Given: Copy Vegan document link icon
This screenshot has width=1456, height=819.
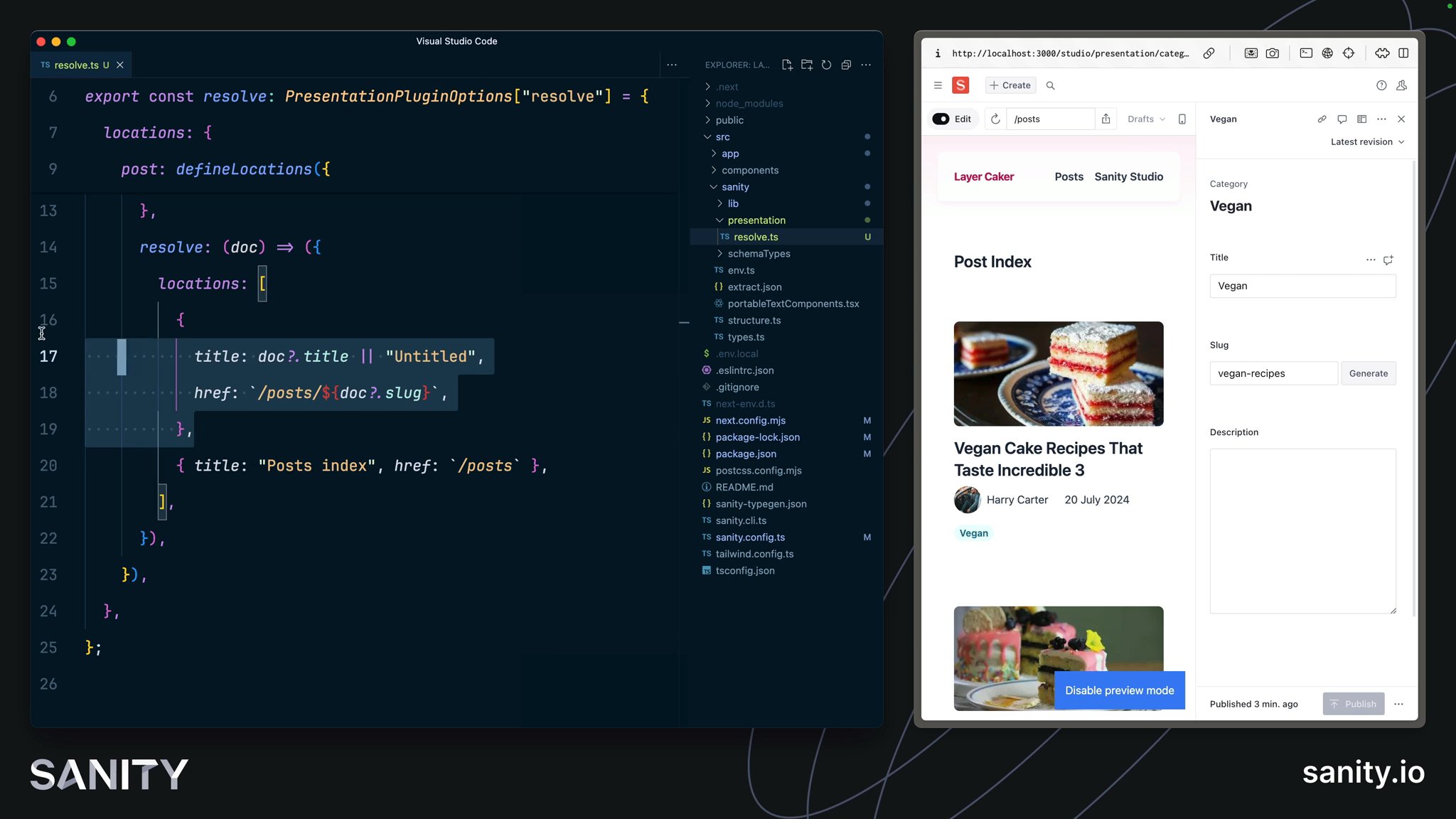Looking at the screenshot, I should point(1322,119).
